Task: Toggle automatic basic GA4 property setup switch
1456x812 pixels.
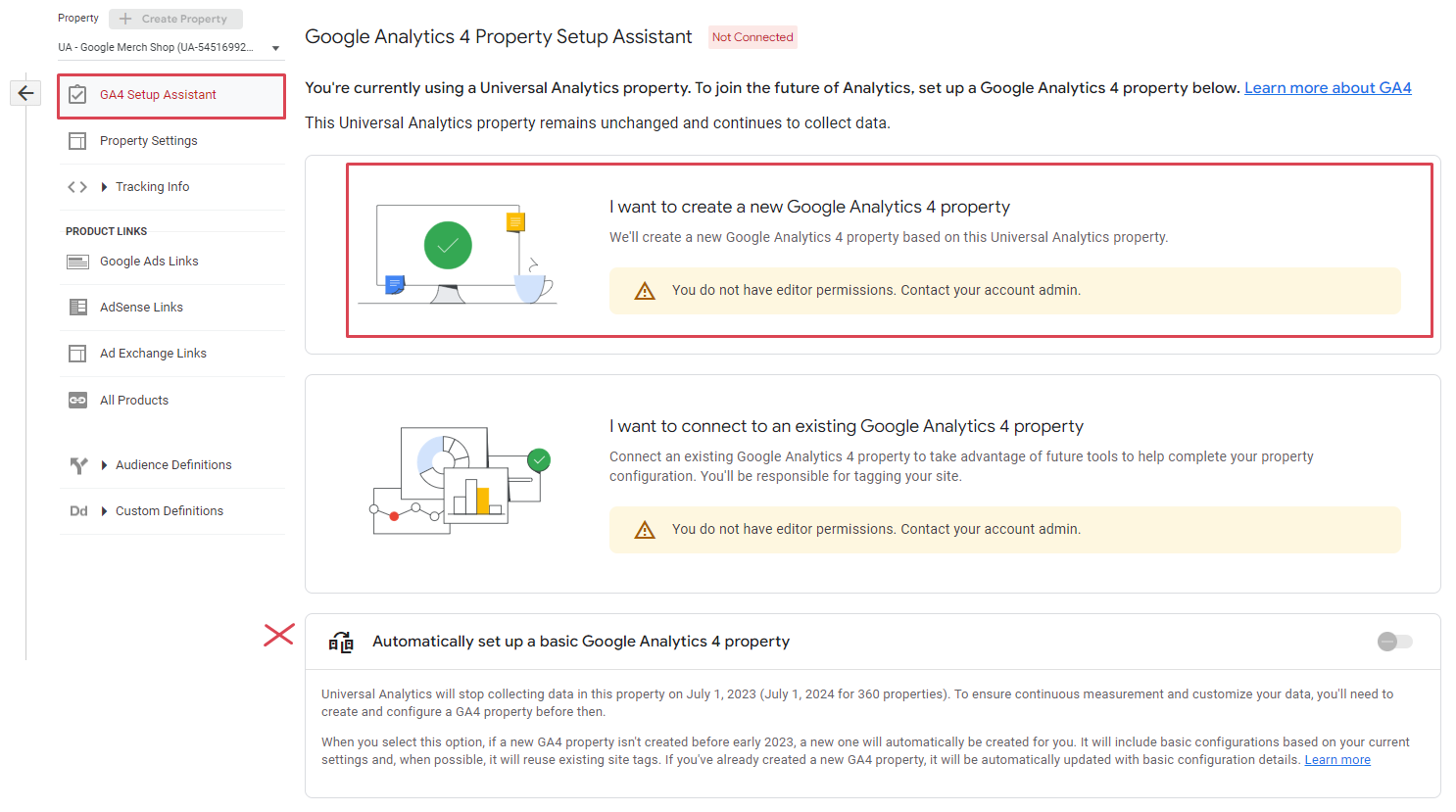Action: point(1394,642)
